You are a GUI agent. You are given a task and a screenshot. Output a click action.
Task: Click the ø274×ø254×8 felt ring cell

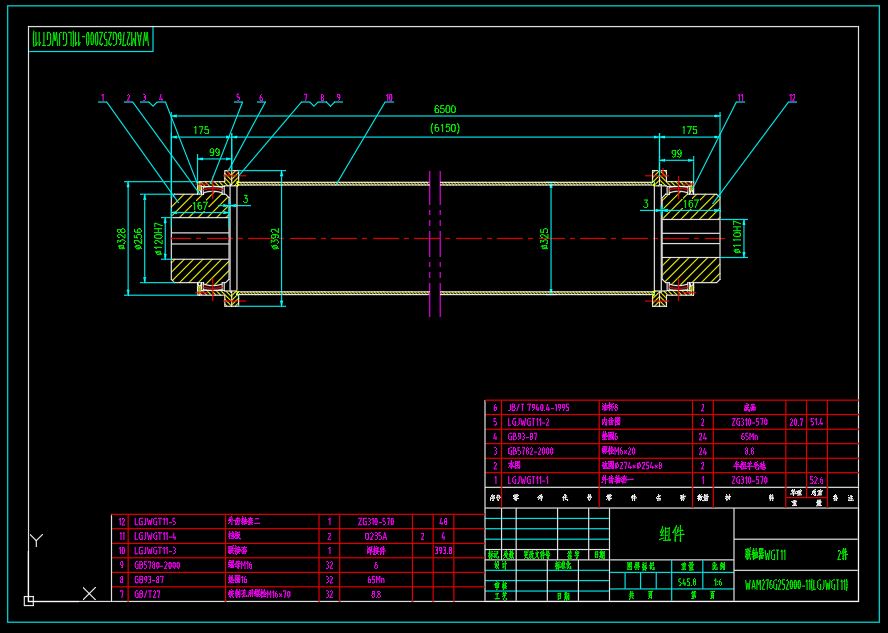tap(631, 465)
